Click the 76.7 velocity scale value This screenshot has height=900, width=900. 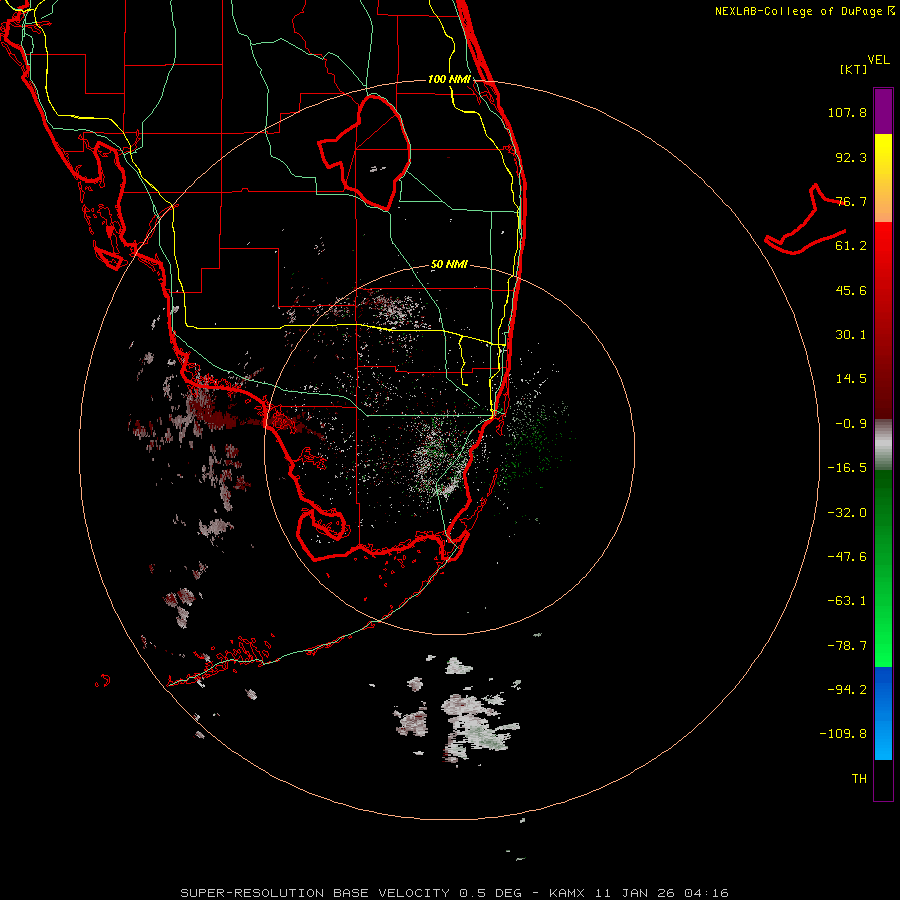pyautogui.click(x=851, y=201)
